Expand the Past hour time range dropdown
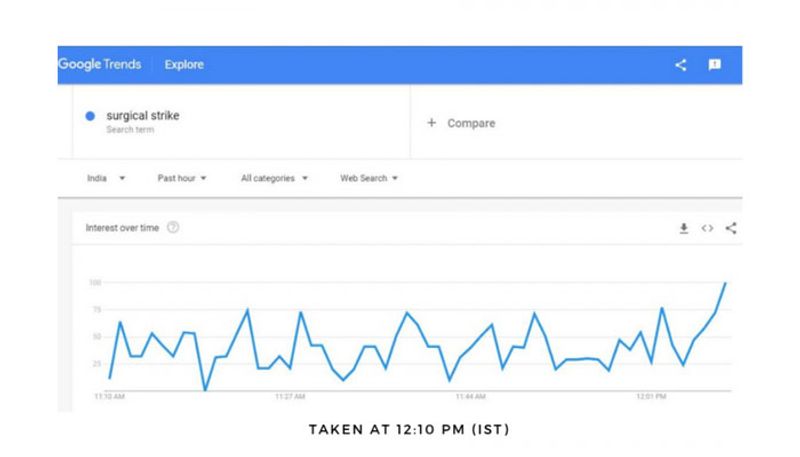Viewport: 800px width, 457px height. [x=182, y=178]
